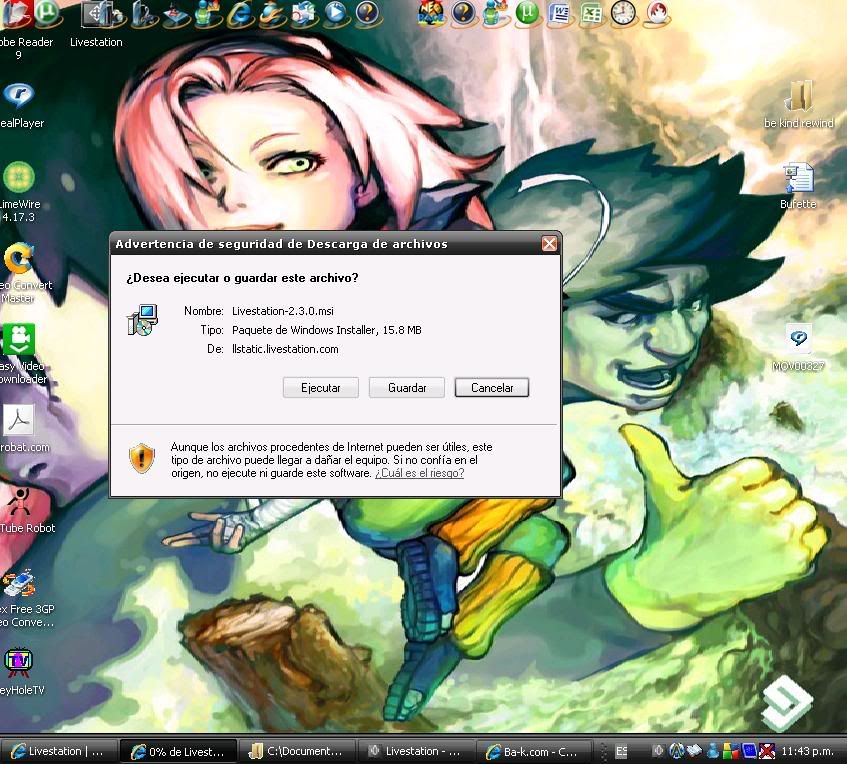The image size is (847, 764).
Task: Open the C:\Document... taskbar window
Action: [x=297, y=751]
